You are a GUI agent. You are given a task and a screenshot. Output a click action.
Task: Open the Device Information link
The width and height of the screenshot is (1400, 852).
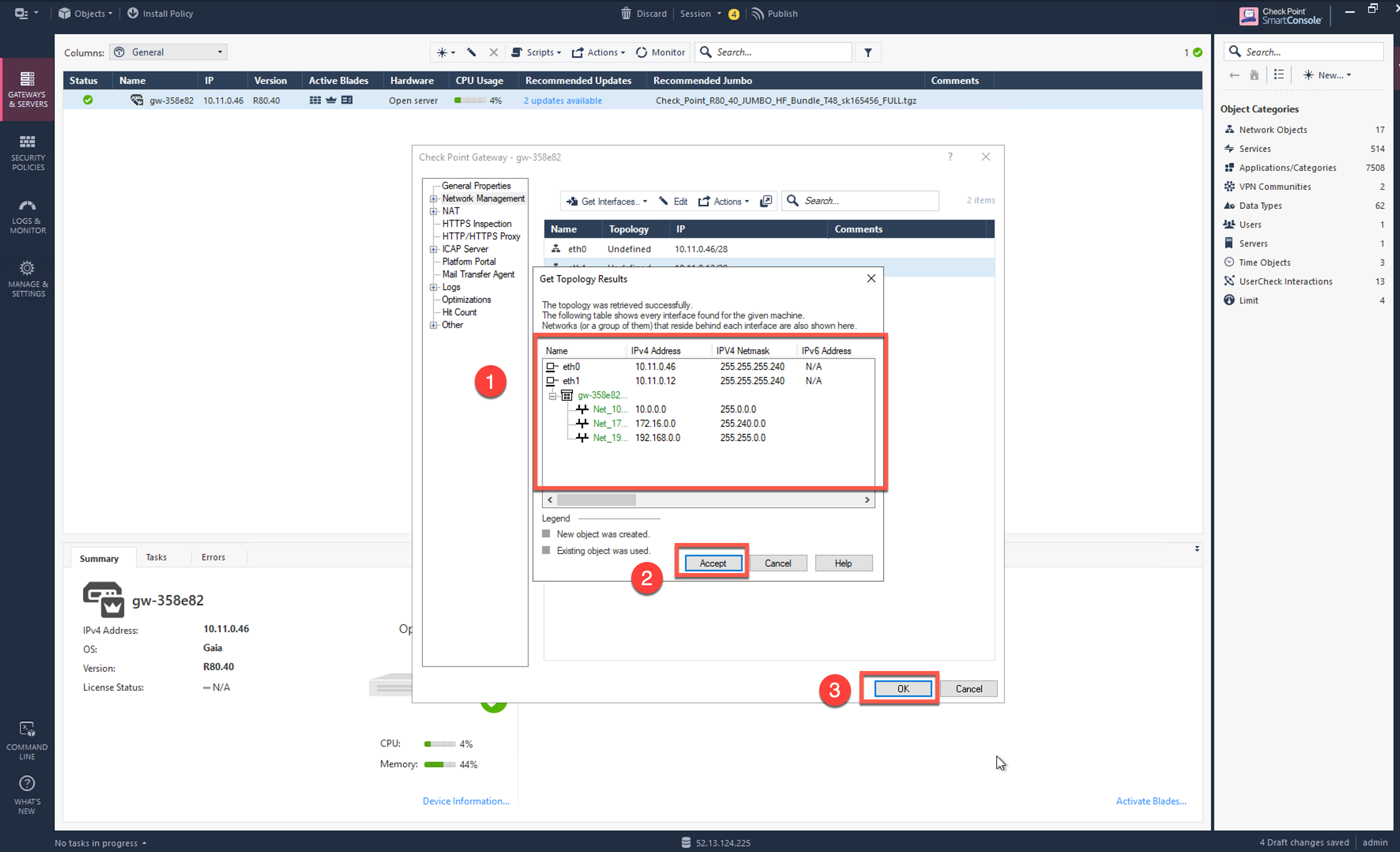point(465,801)
